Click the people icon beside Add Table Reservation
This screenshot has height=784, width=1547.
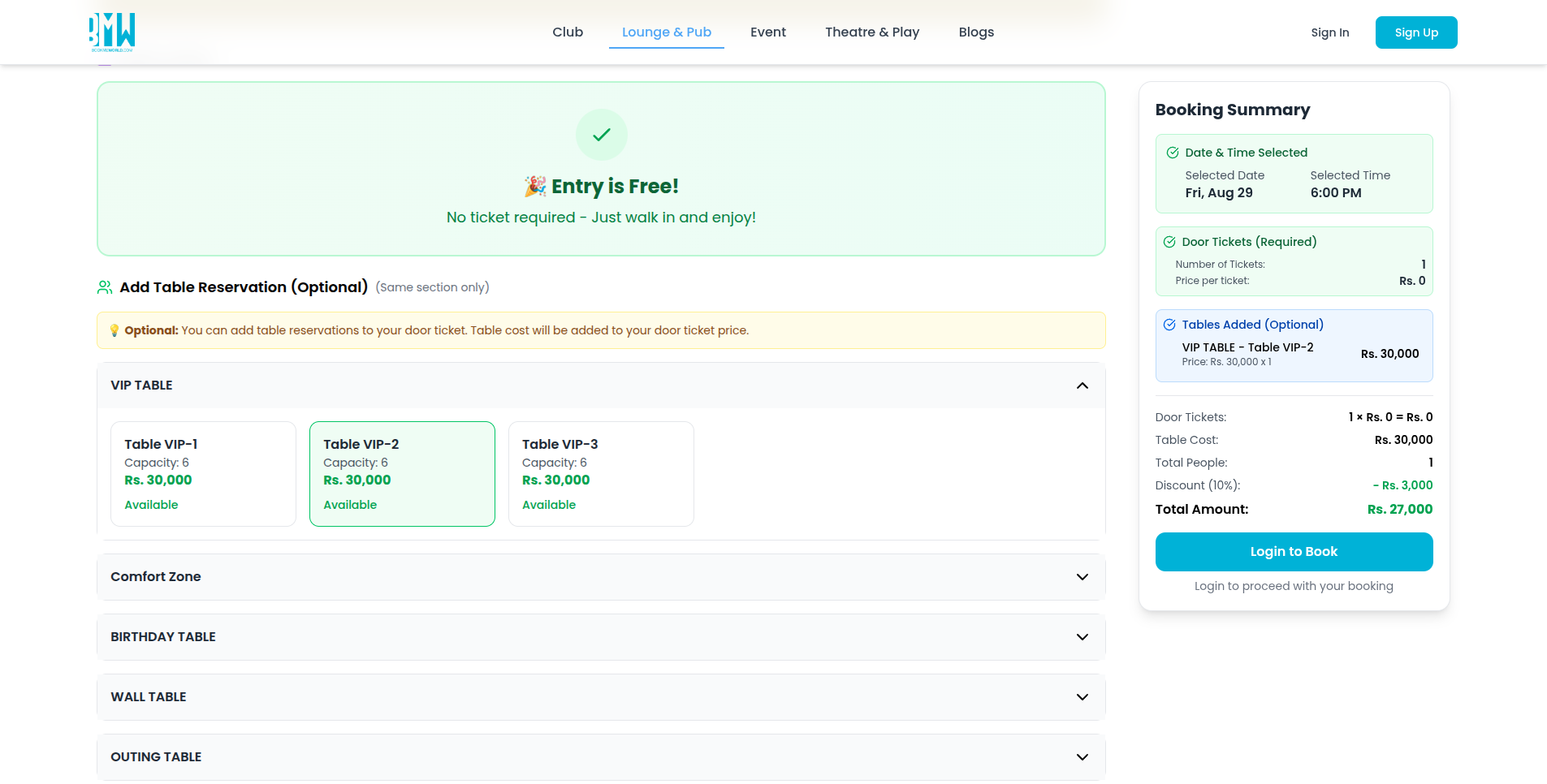[x=105, y=287]
